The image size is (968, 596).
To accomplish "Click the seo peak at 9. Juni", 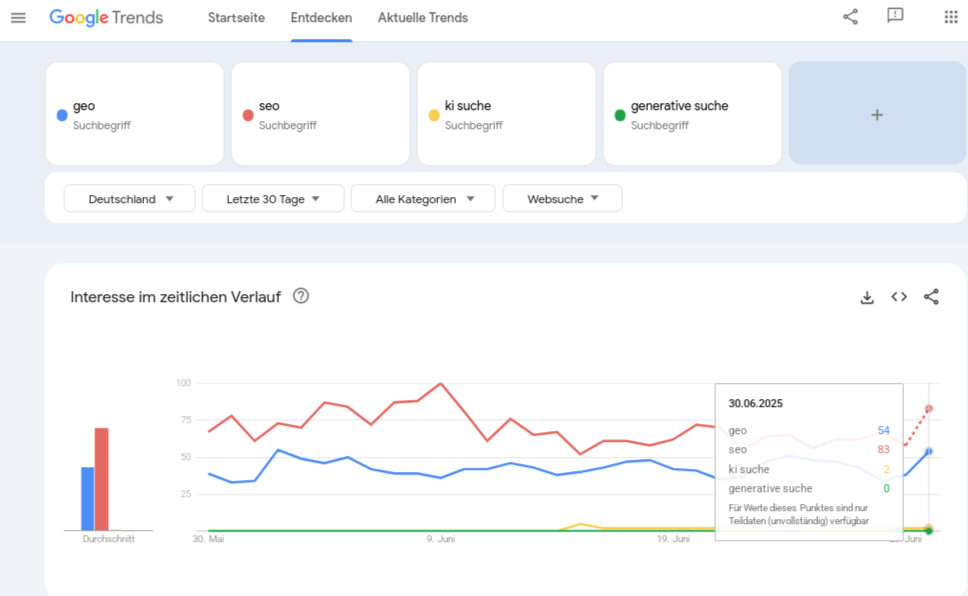I will point(440,384).
